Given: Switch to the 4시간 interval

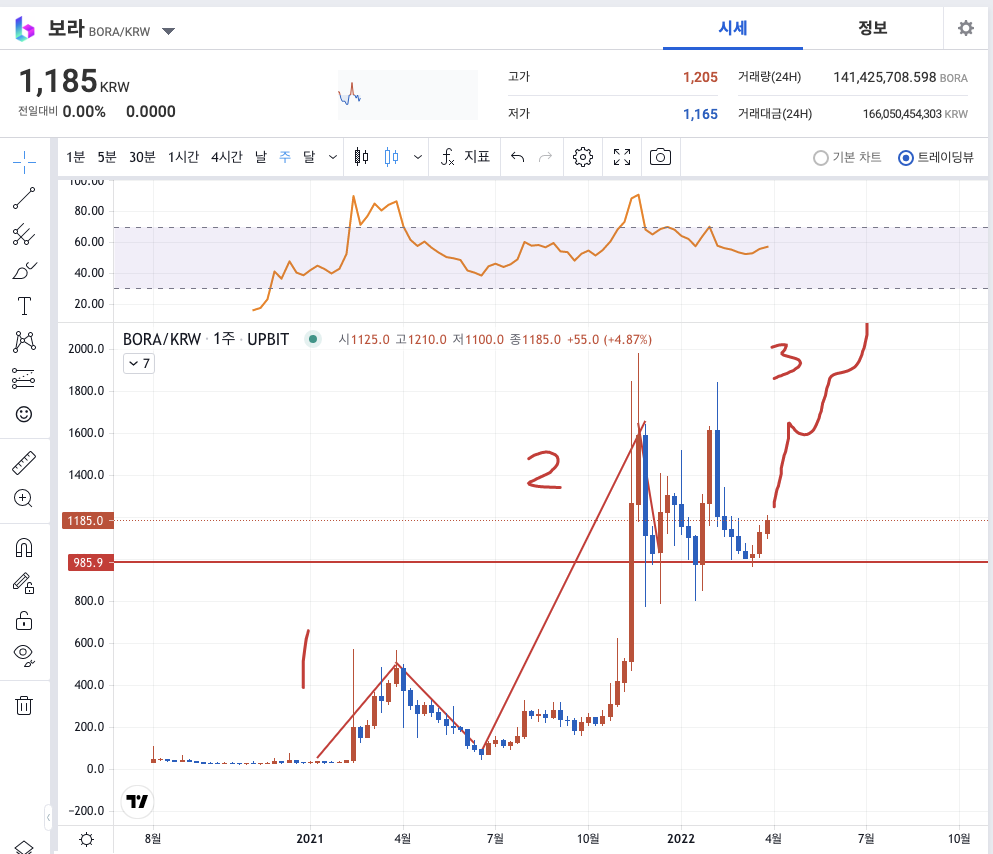Looking at the screenshot, I should coord(227,157).
